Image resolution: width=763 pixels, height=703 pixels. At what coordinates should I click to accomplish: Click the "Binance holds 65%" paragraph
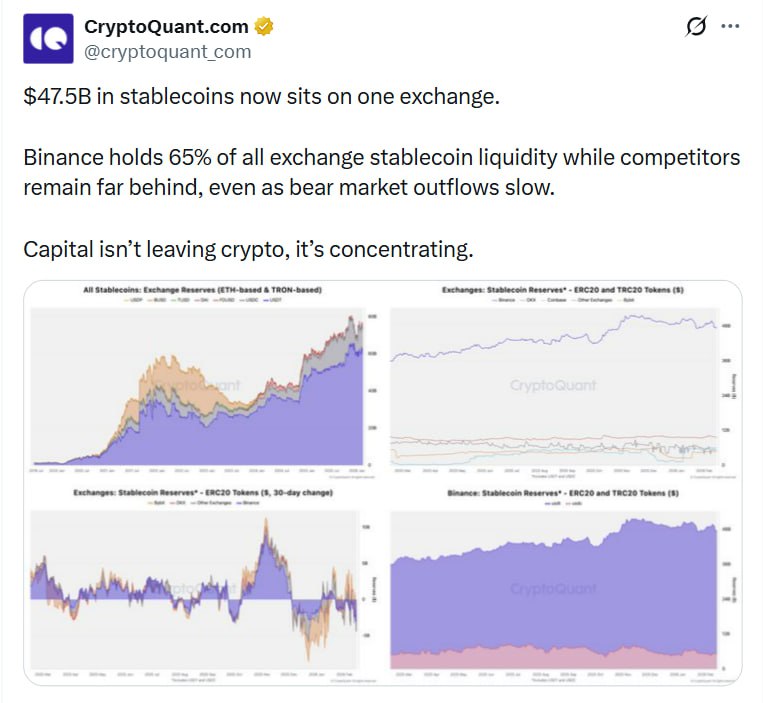click(381, 172)
